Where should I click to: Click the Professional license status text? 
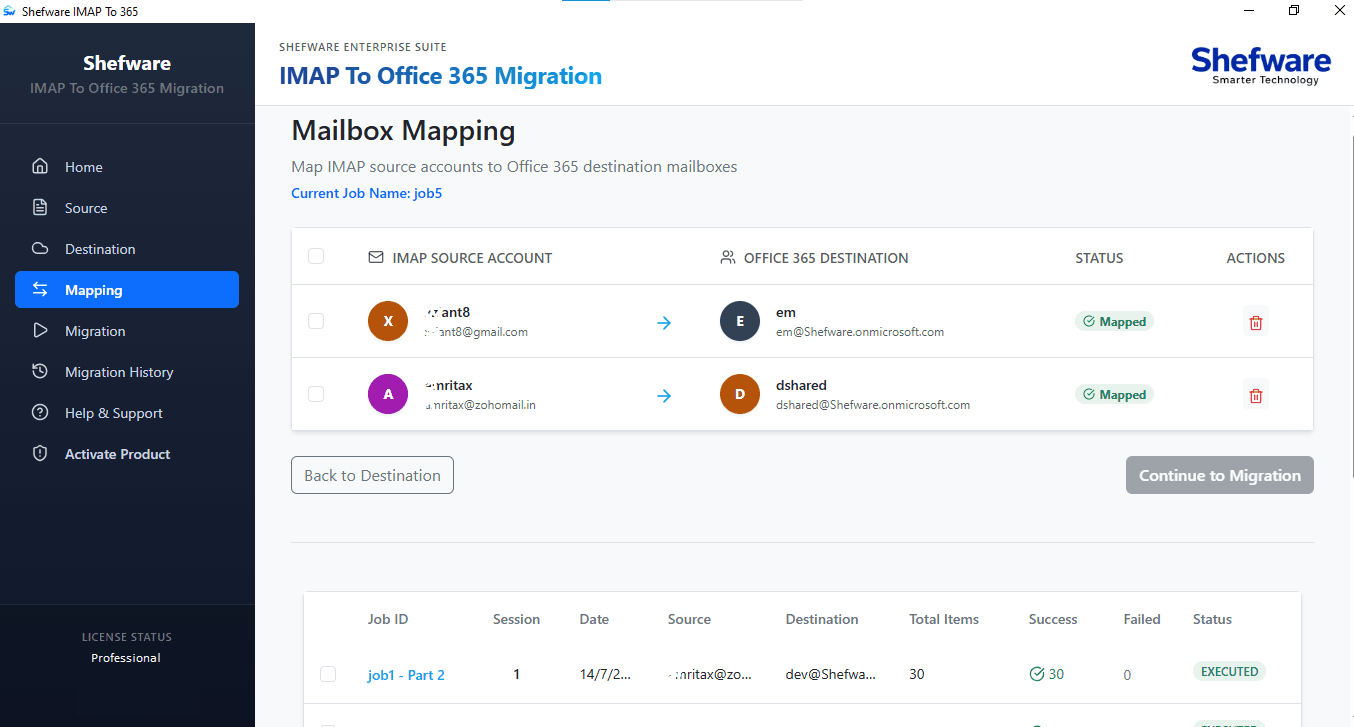coord(126,658)
